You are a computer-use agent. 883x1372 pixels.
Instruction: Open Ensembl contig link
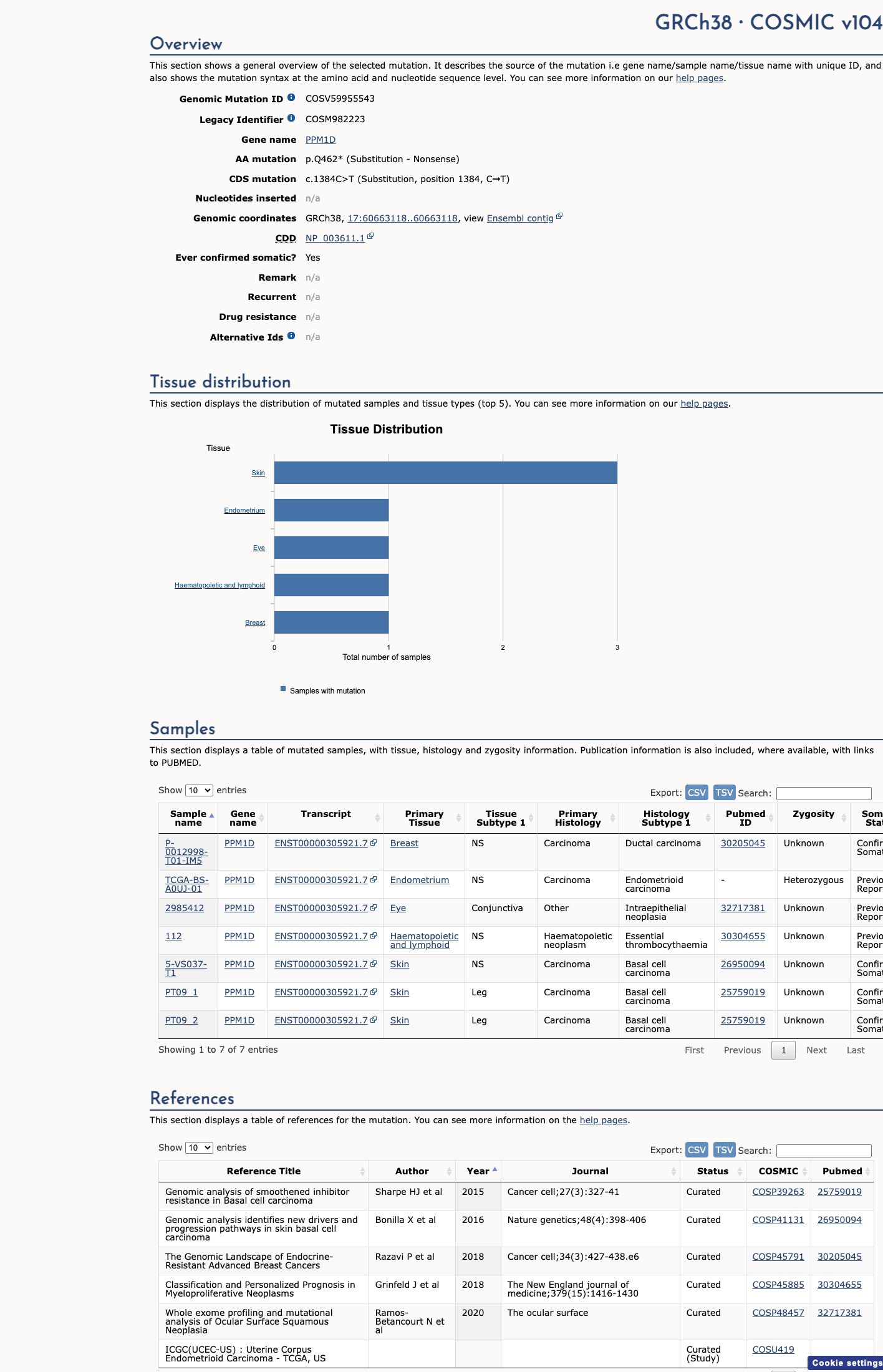click(520, 218)
